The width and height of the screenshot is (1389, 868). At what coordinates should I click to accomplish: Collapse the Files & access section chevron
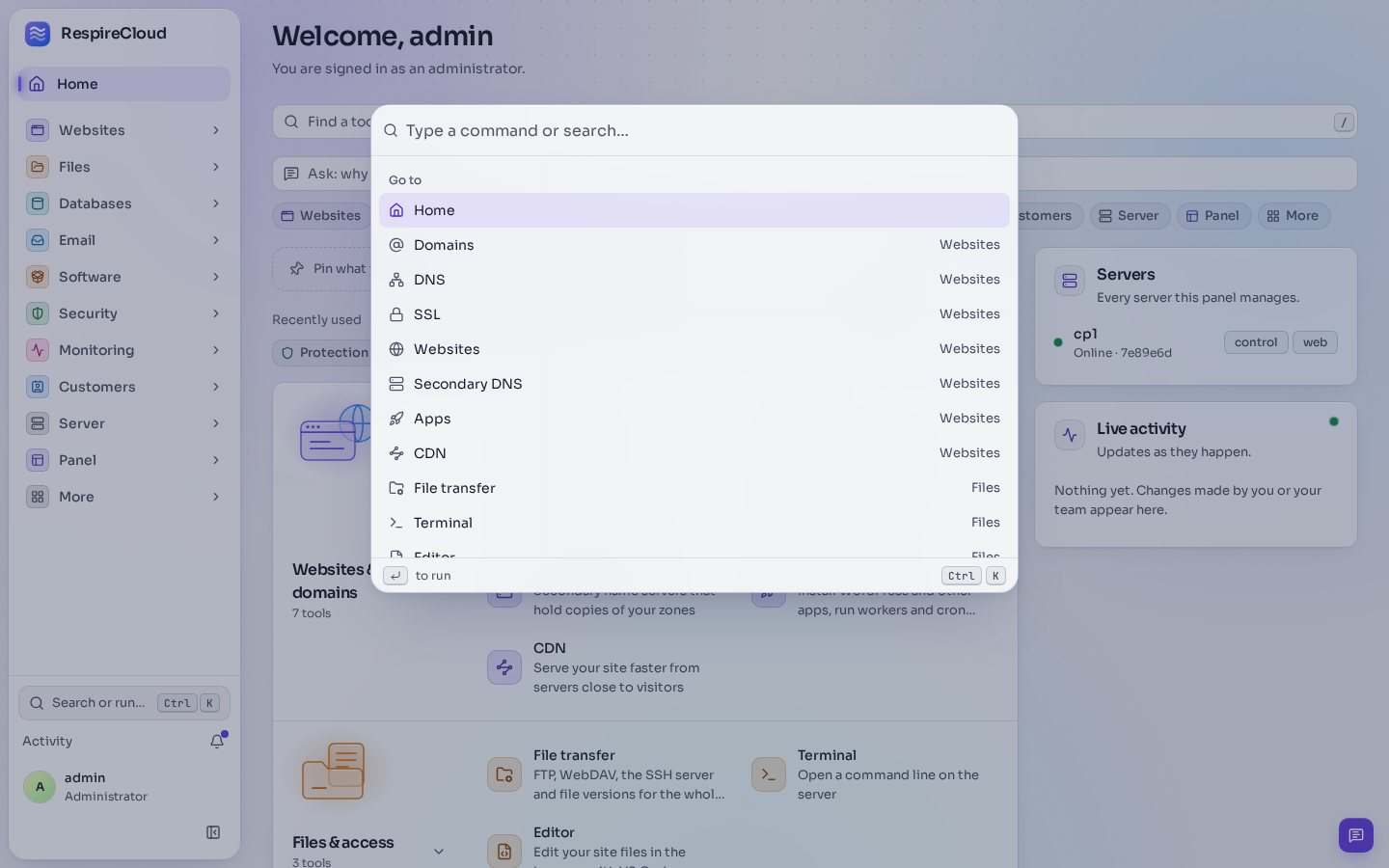439,851
